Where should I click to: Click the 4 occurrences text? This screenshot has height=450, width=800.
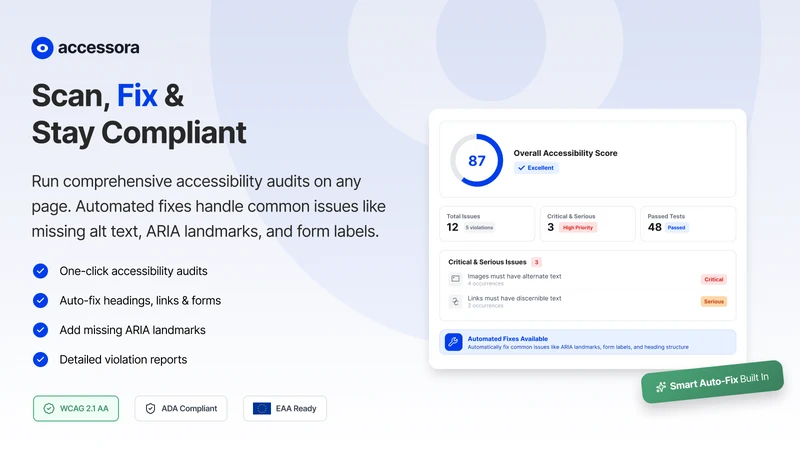pyautogui.click(x=485, y=283)
